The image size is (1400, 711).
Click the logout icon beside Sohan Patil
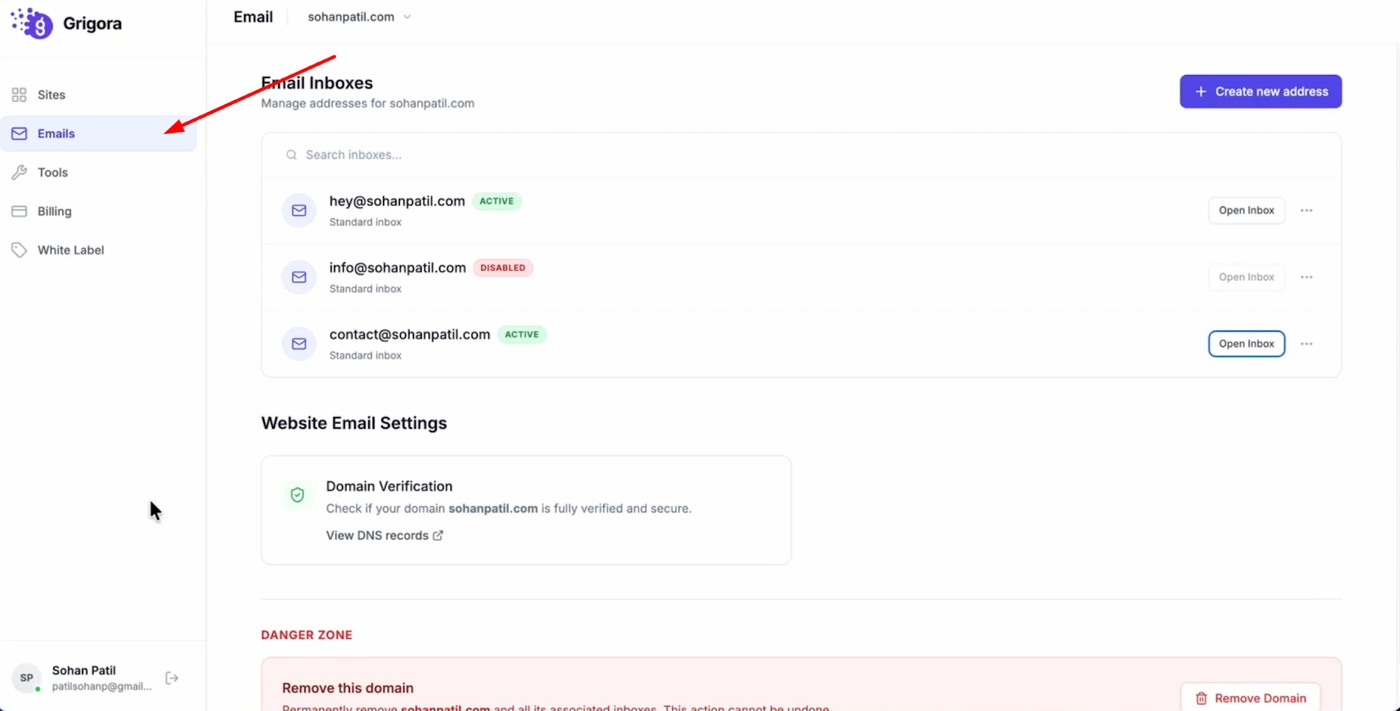click(172, 678)
